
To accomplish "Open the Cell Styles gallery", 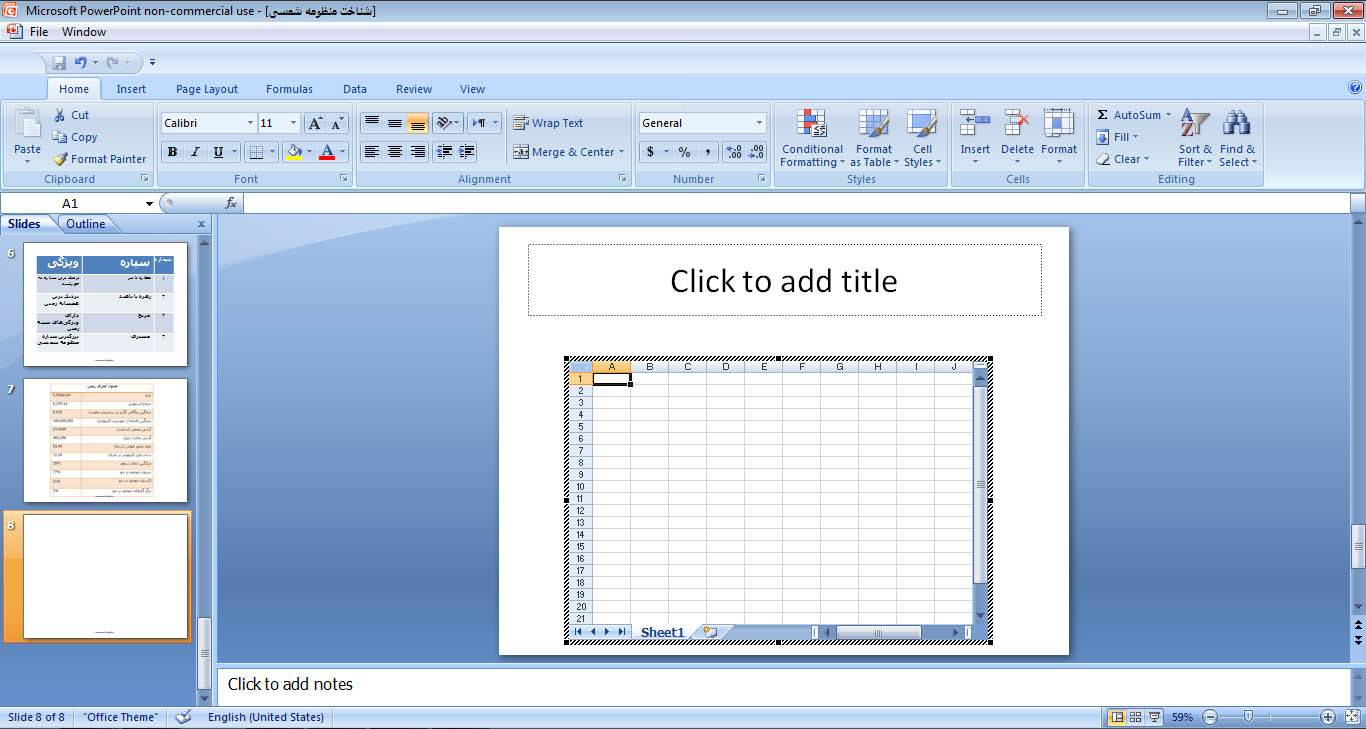I will pos(922,137).
